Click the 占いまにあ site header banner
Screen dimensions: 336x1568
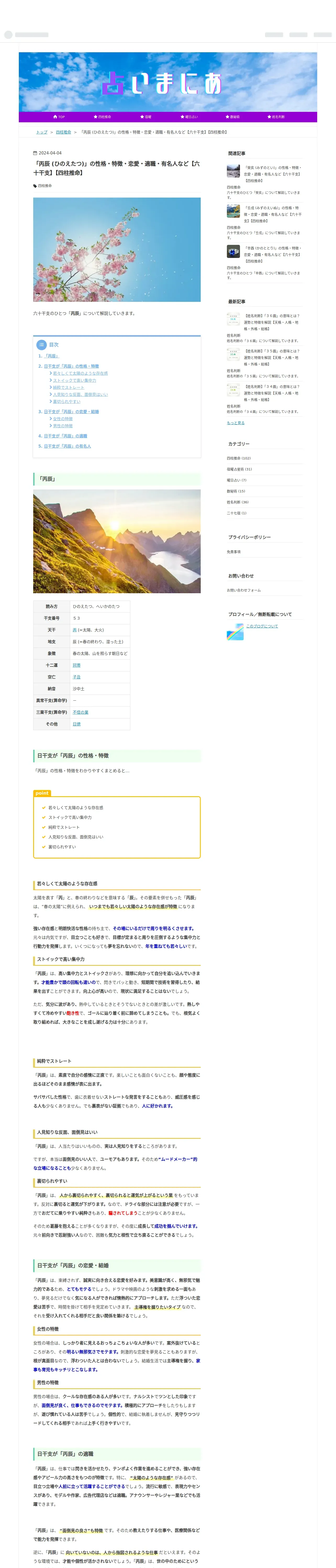coord(168,82)
